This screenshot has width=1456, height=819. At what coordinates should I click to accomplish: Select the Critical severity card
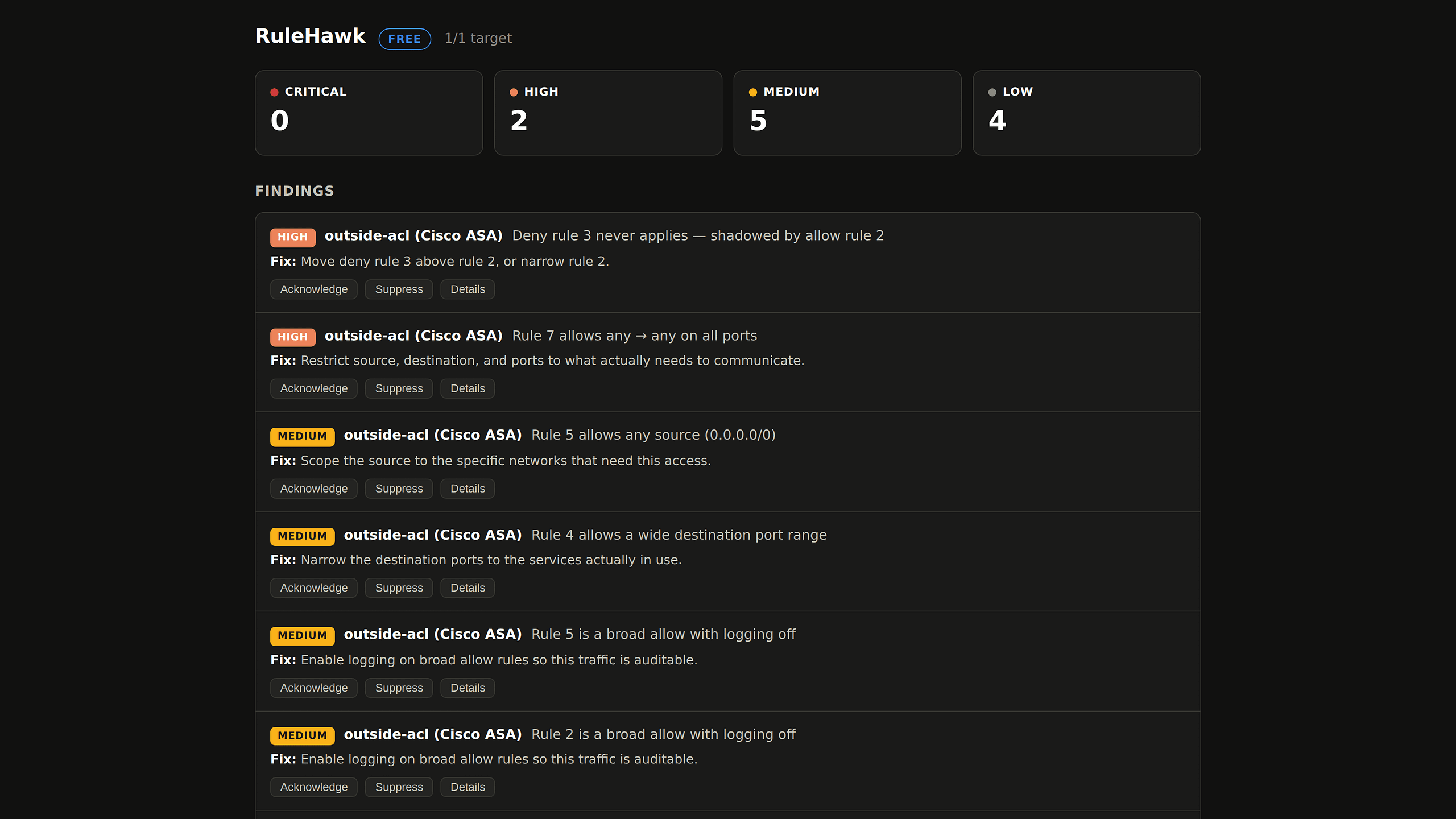(369, 113)
